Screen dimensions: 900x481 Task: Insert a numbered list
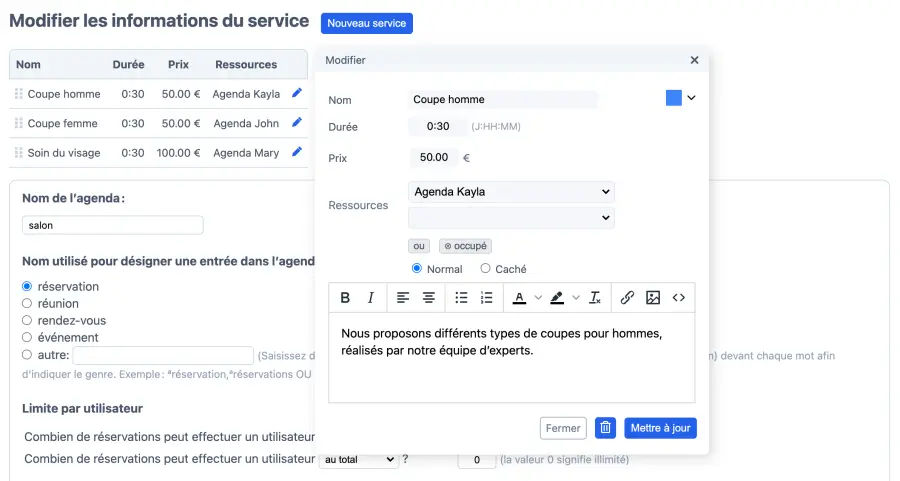(487, 298)
